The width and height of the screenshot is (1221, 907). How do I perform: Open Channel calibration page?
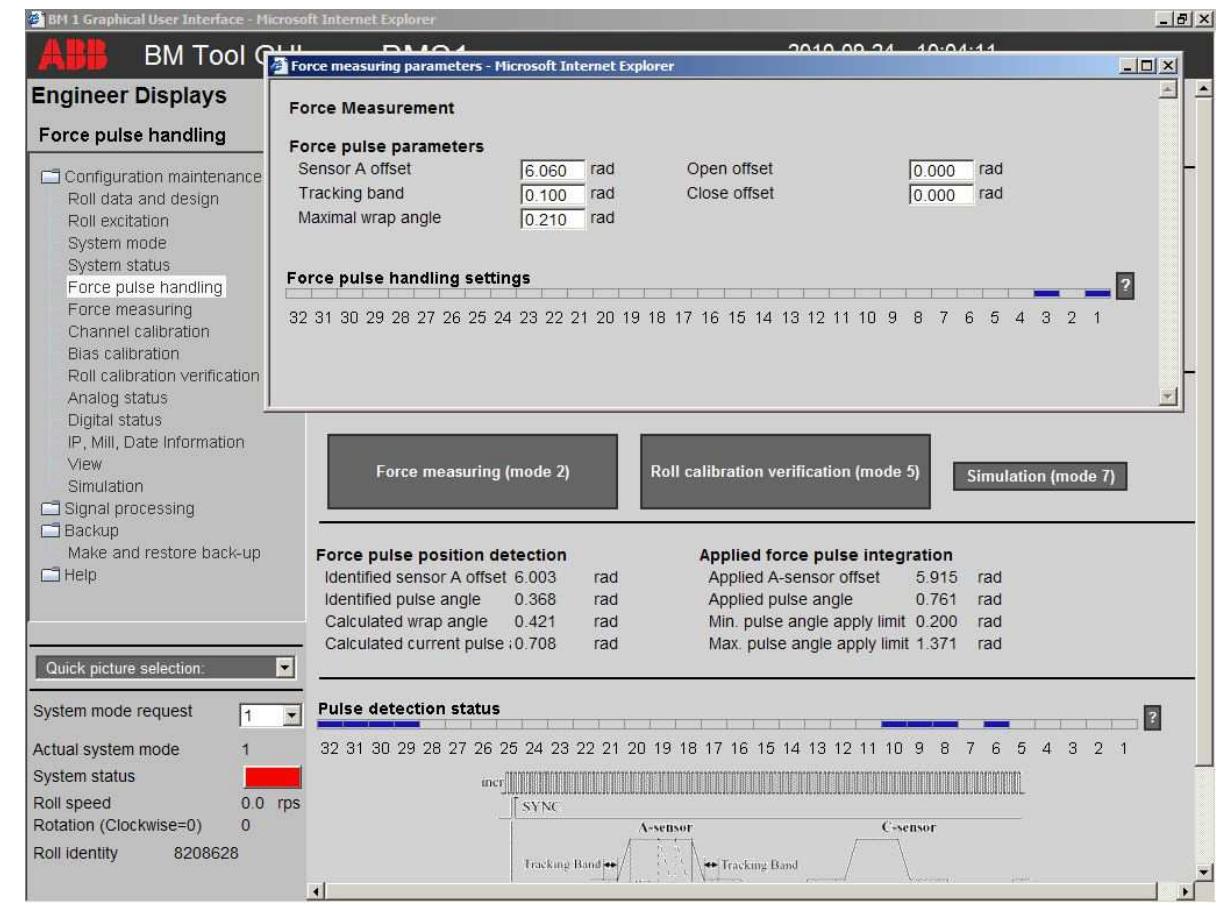point(139,331)
